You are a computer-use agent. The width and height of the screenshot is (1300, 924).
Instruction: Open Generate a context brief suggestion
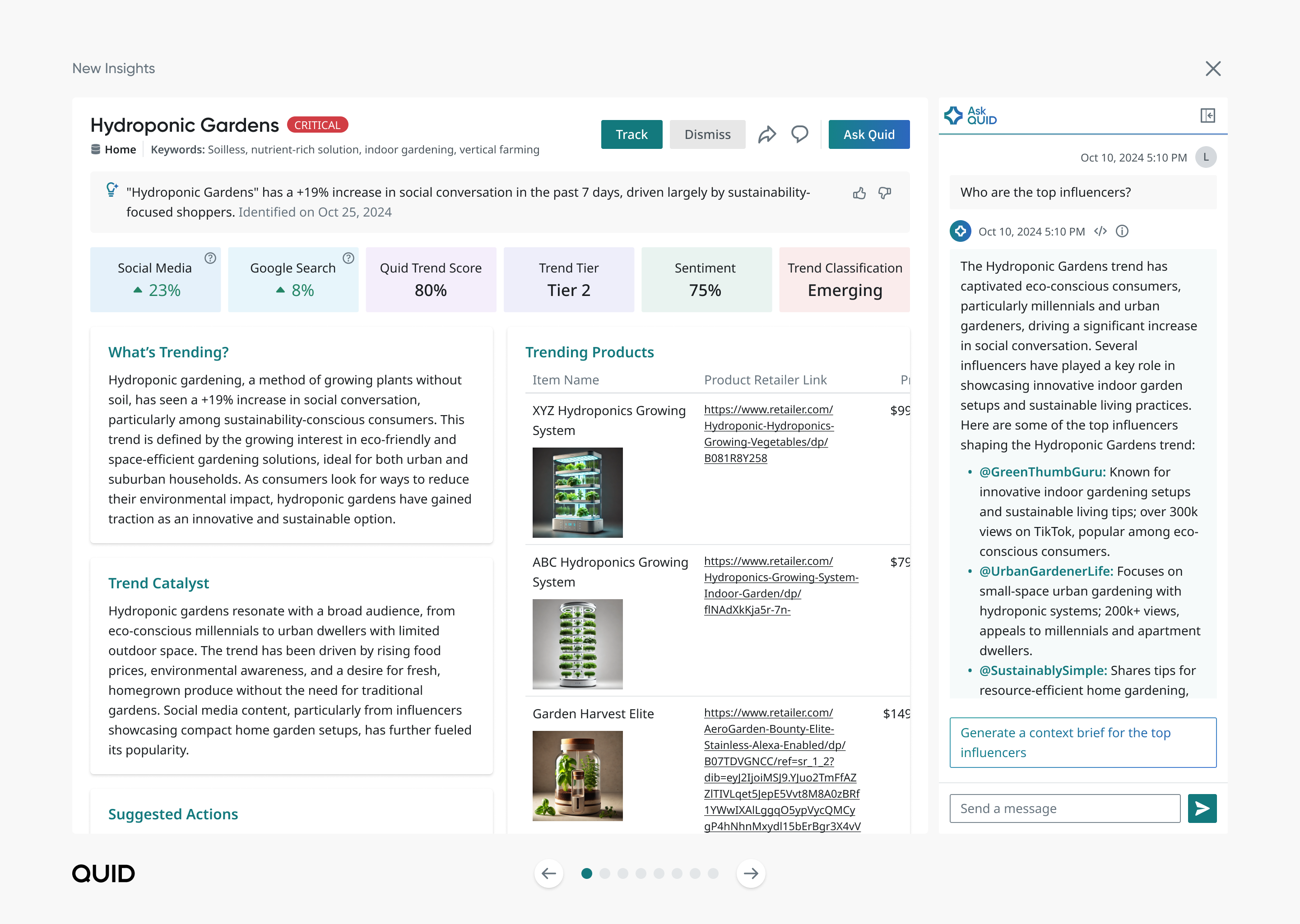pyautogui.click(x=1082, y=743)
